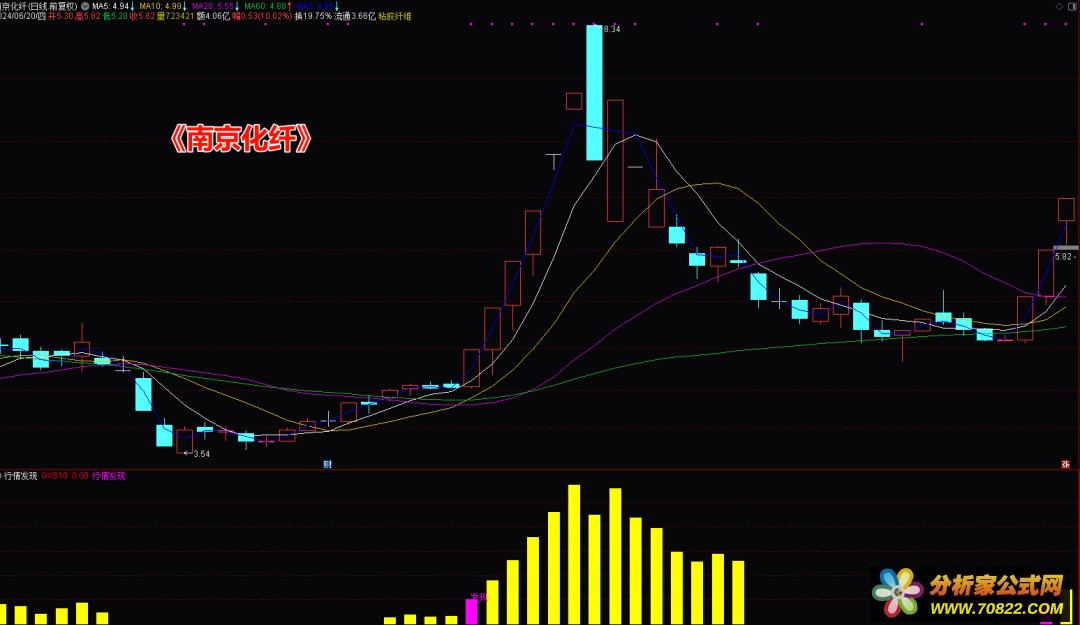This screenshot has width=1080, height=625.
Task: Click the GXS10: 0.00 value label
Action: click(x=65, y=475)
